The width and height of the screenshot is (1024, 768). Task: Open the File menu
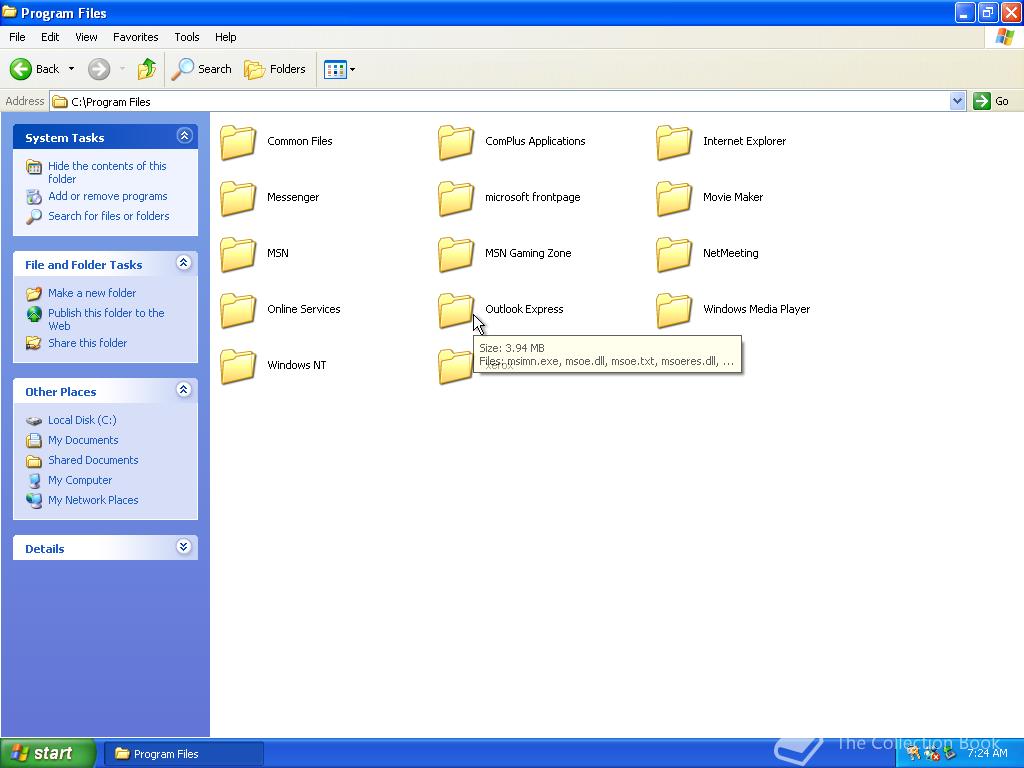[17, 37]
